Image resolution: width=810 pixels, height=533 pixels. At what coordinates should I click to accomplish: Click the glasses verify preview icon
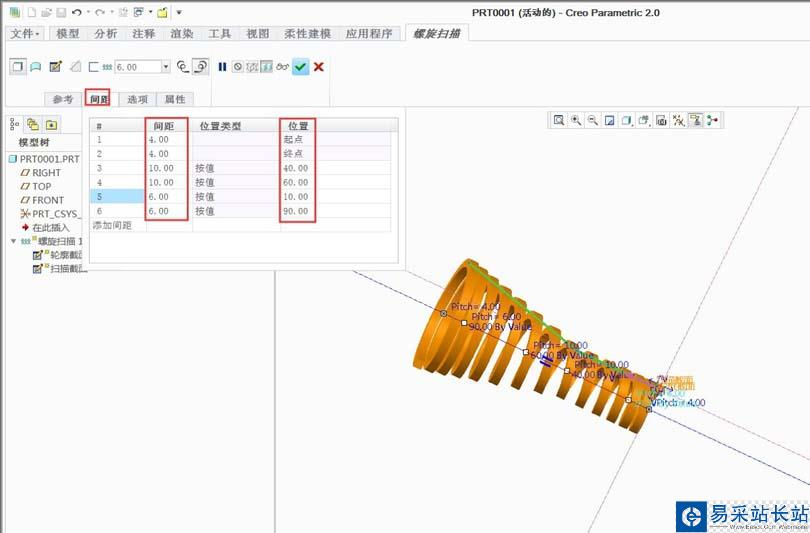(282, 67)
